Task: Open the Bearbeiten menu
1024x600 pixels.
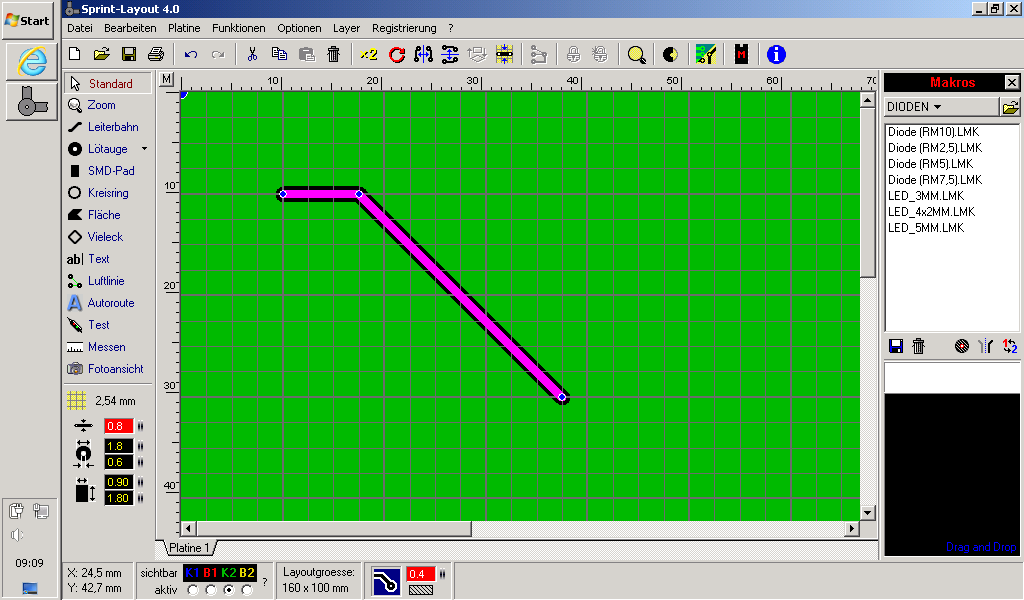Action: click(130, 28)
